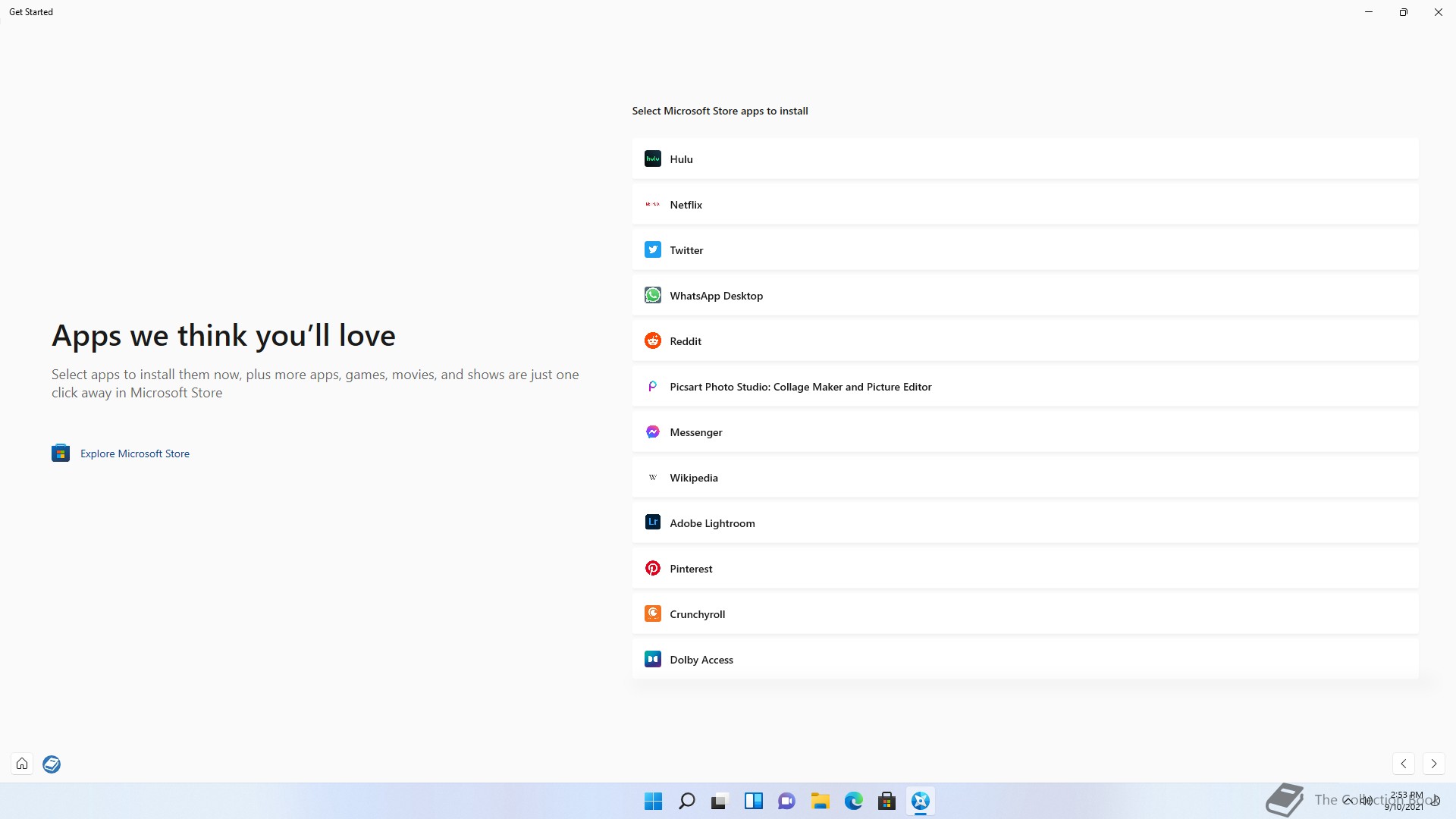This screenshot has height=819, width=1456.
Task: Go to the Get Started home page
Action: tap(22, 764)
